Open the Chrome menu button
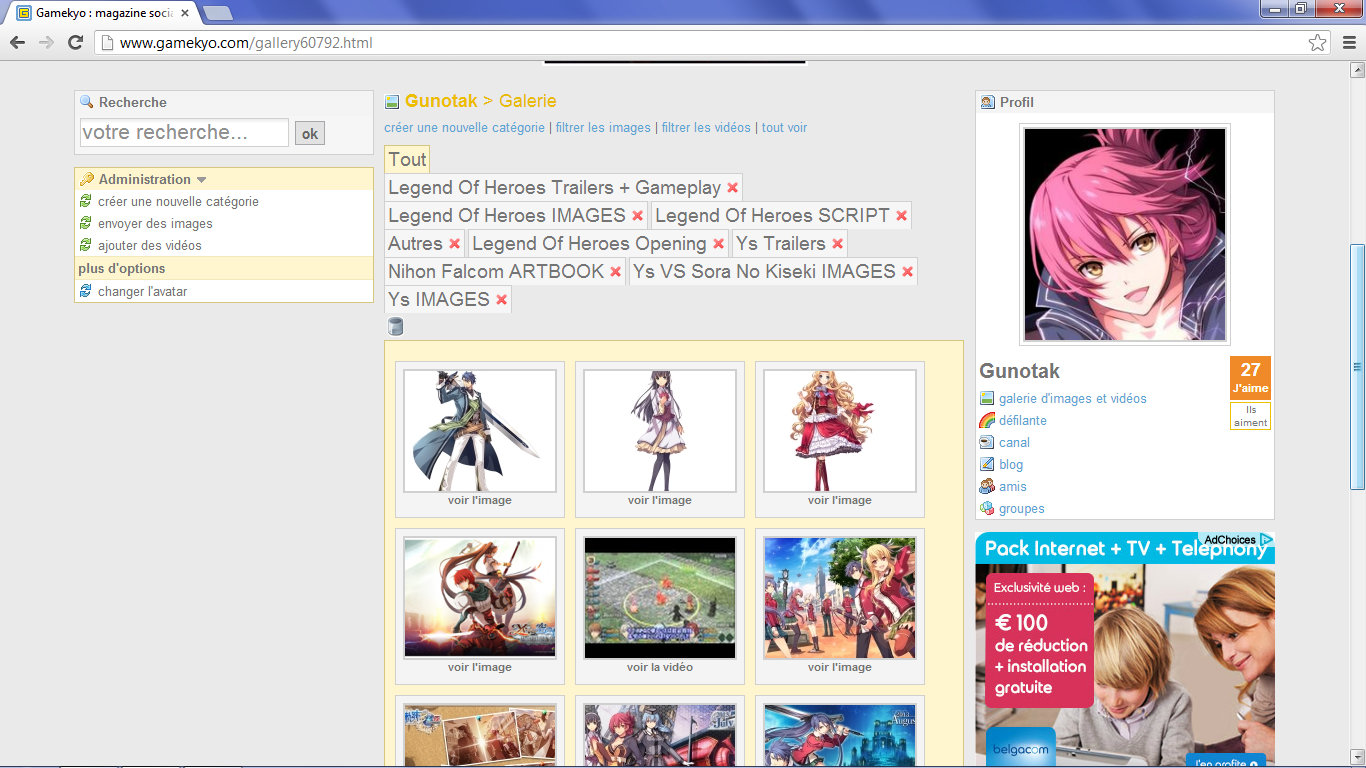The height and width of the screenshot is (768, 1366). click(x=1351, y=42)
